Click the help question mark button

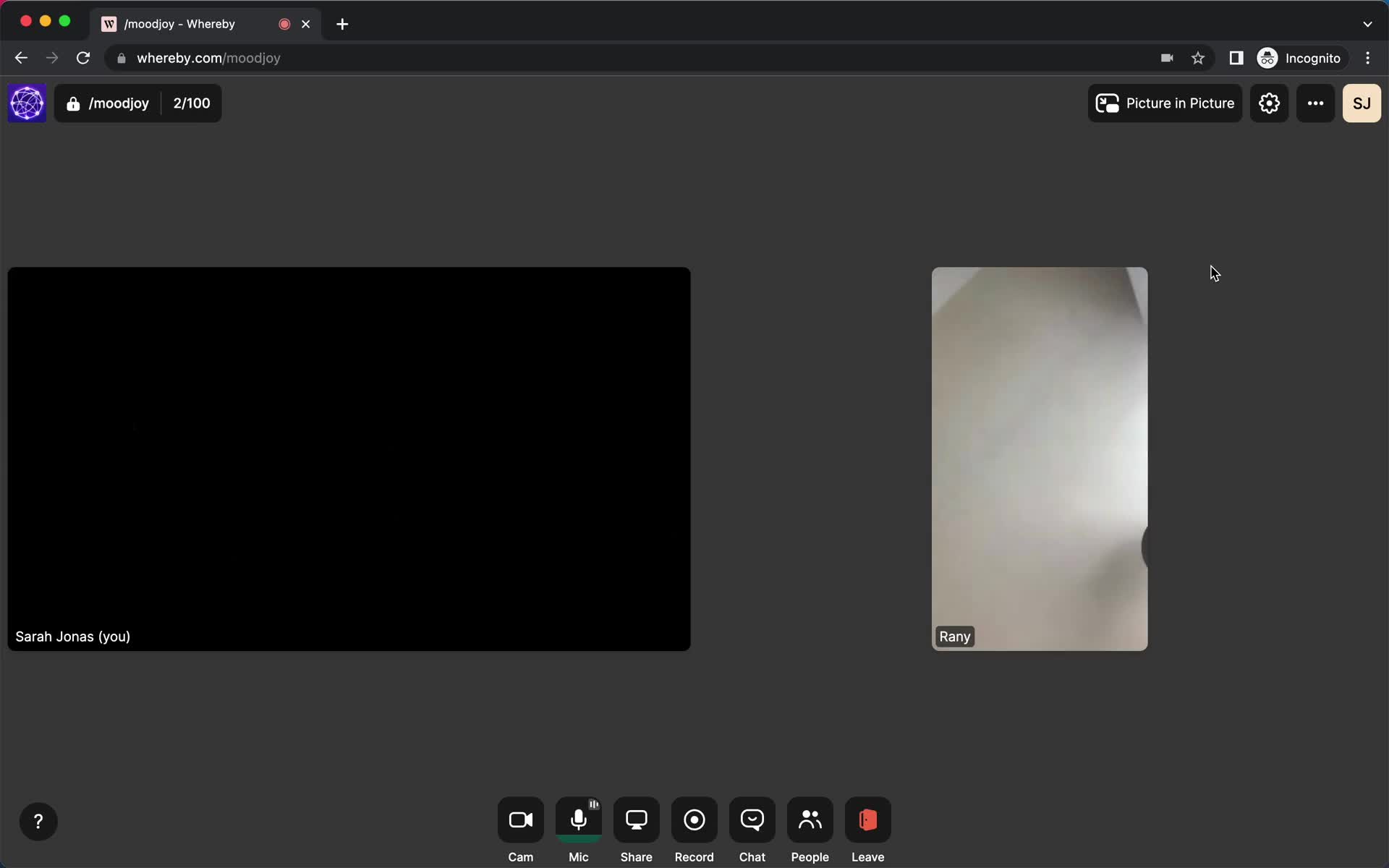click(x=38, y=821)
